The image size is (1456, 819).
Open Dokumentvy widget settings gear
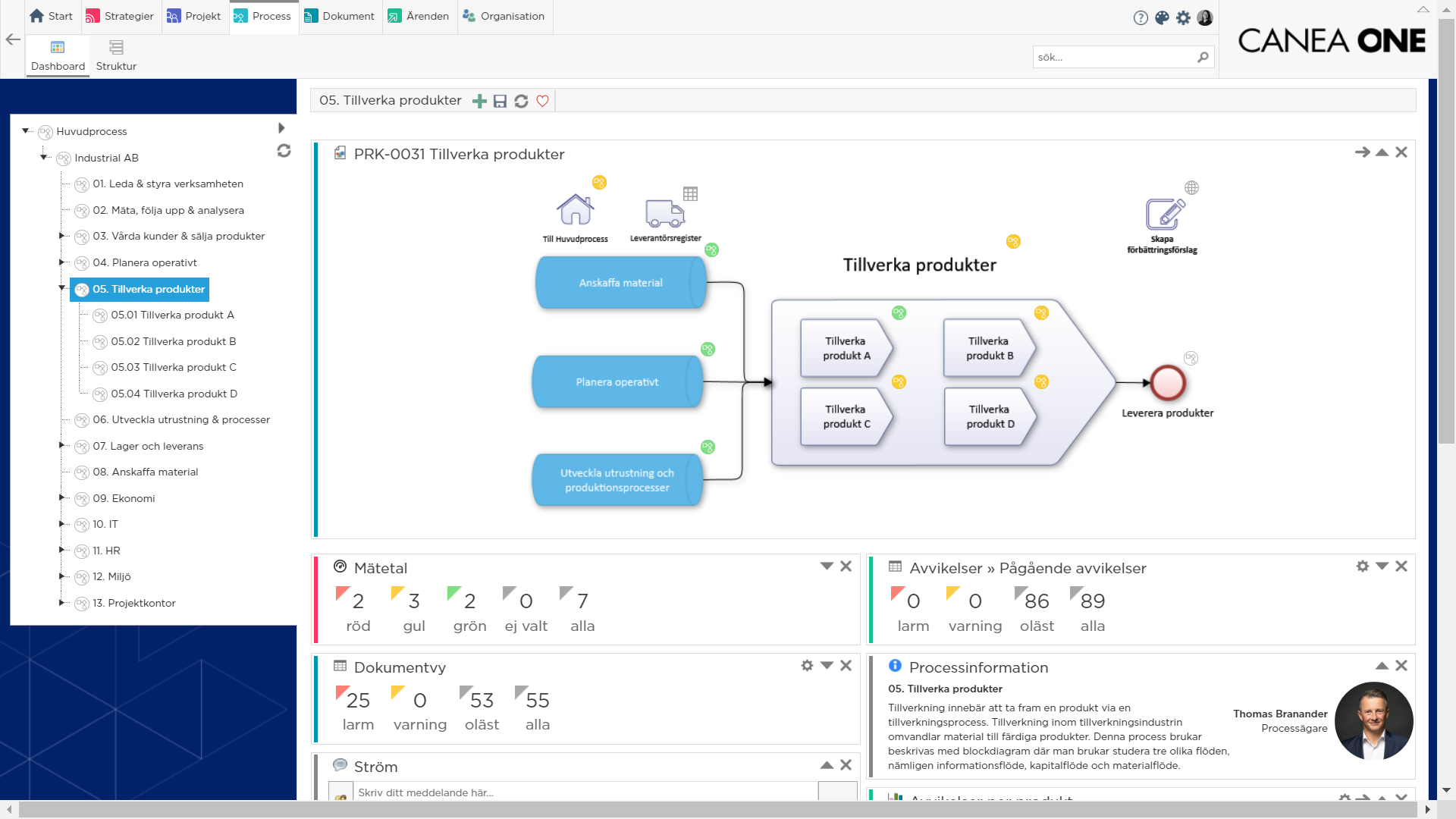coord(807,666)
